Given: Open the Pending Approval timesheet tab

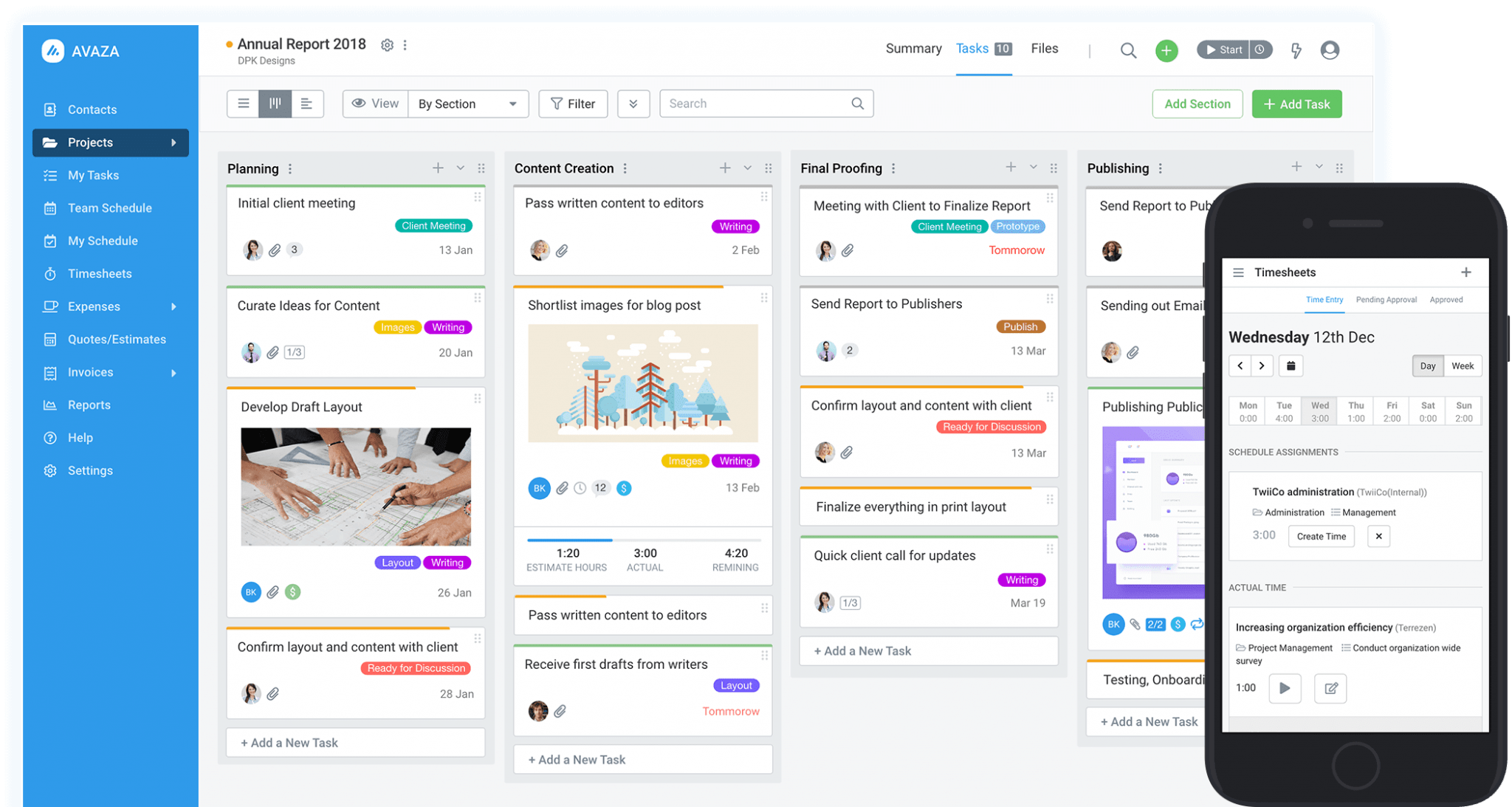Looking at the screenshot, I should [x=1386, y=300].
